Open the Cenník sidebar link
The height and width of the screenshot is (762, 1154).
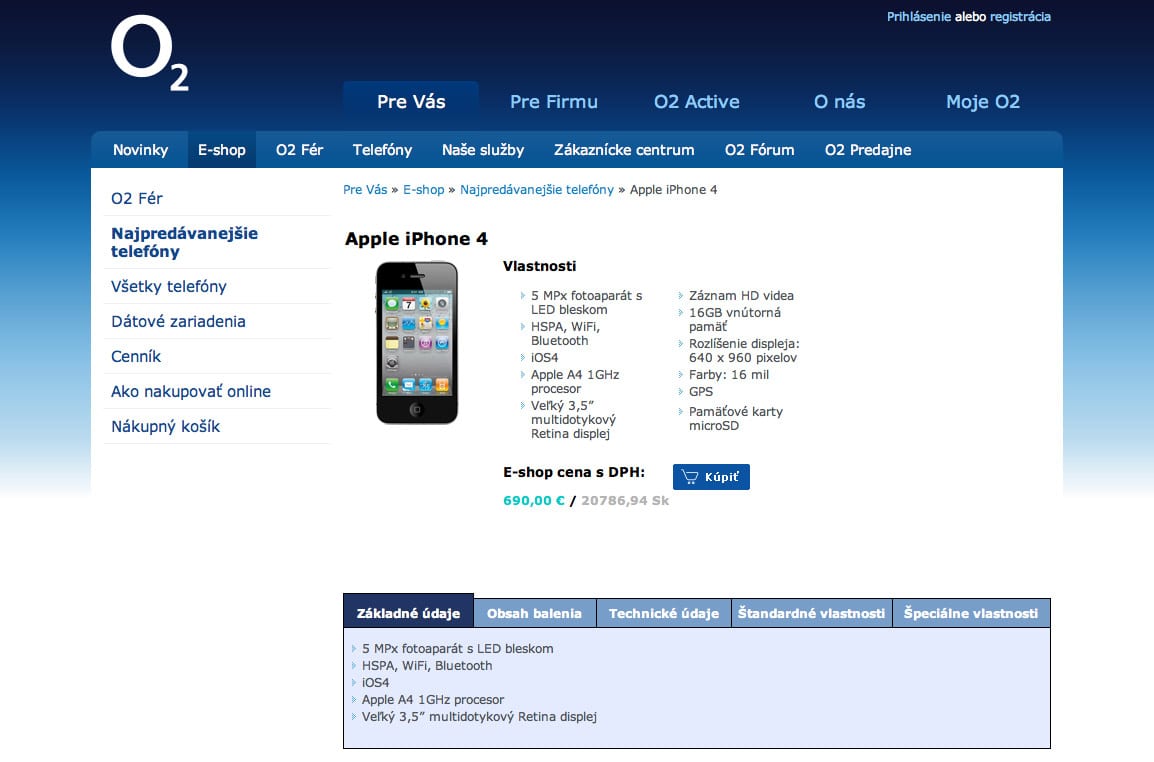tap(135, 356)
